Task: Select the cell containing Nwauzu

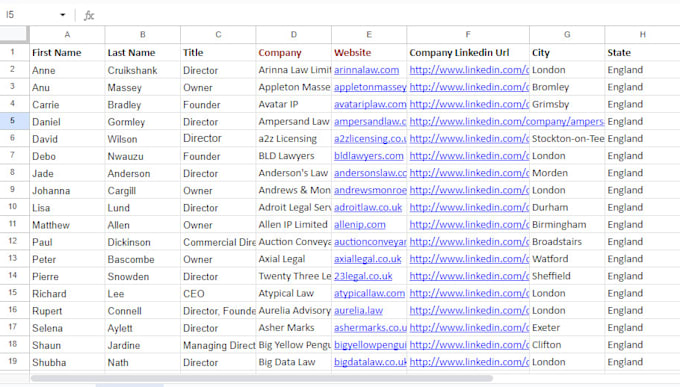Action: coord(143,156)
